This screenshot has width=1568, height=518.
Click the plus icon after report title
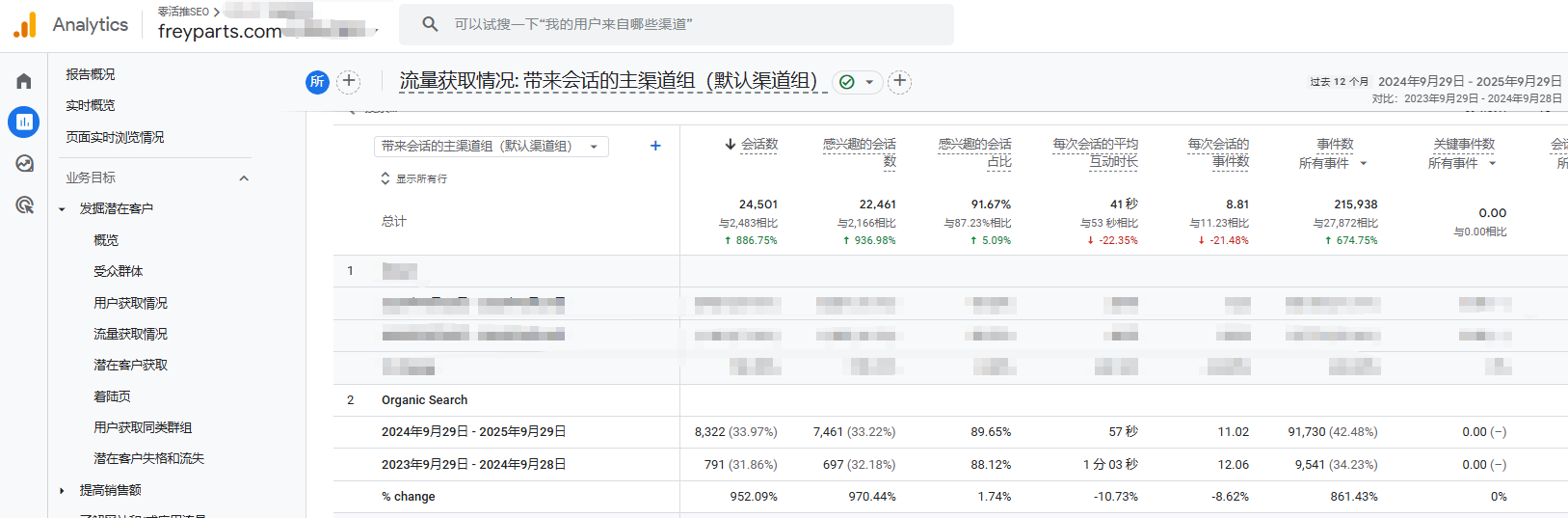899,82
